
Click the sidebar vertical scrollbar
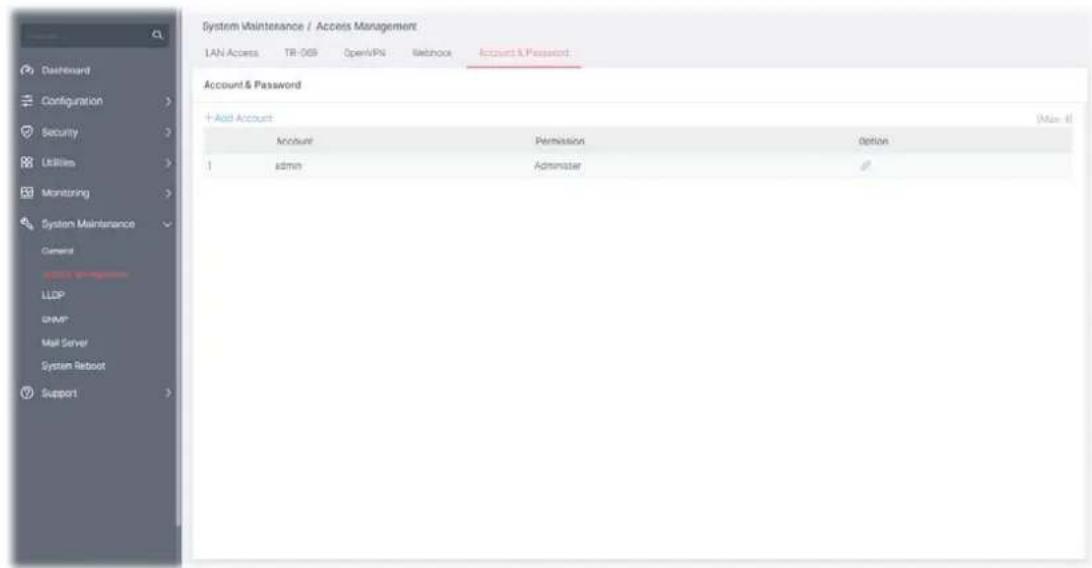(x=180, y=271)
